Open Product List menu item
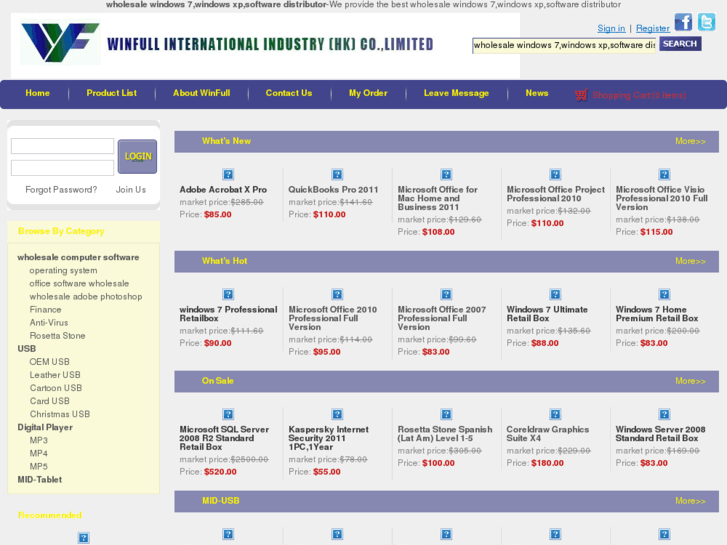Viewport: 727px width, 545px height. pos(111,93)
